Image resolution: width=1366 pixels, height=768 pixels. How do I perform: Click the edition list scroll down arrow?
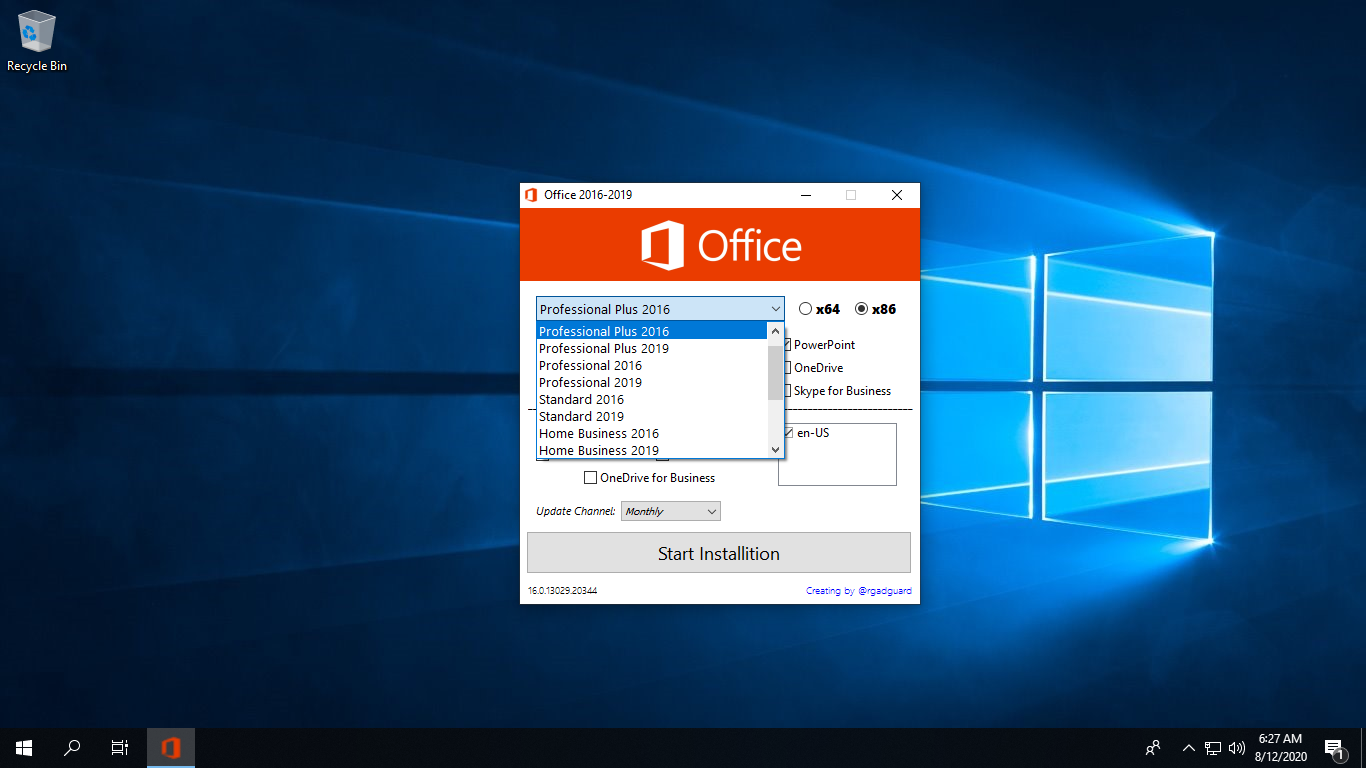click(x=775, y=450)
